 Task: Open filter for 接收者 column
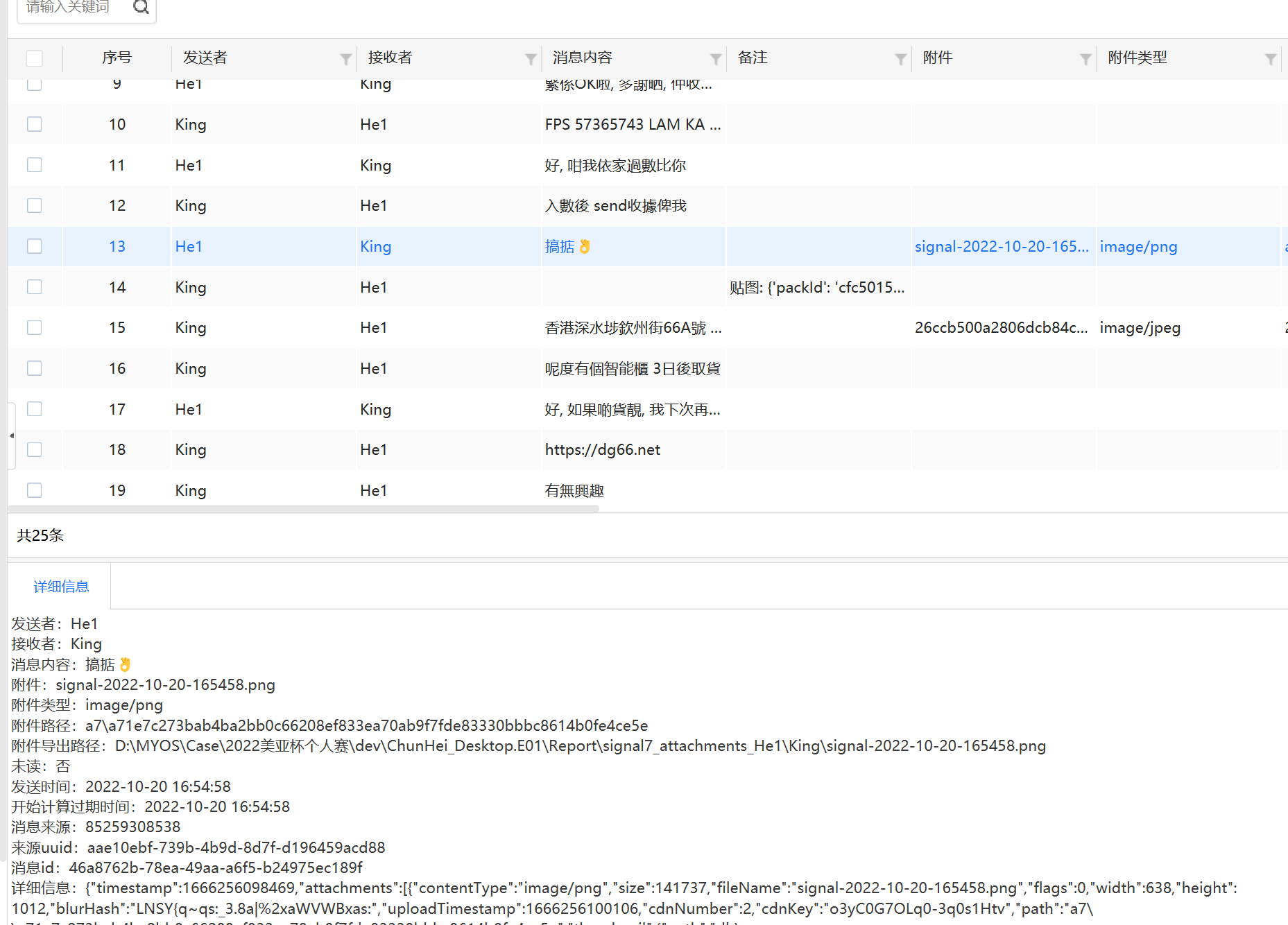[x=531, y=59]
